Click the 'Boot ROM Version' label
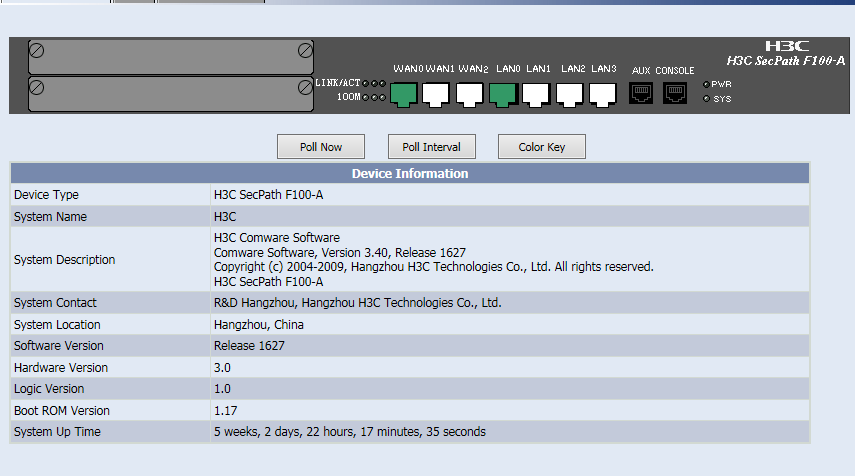Screen dimensions: 855x476 point(62,411)
